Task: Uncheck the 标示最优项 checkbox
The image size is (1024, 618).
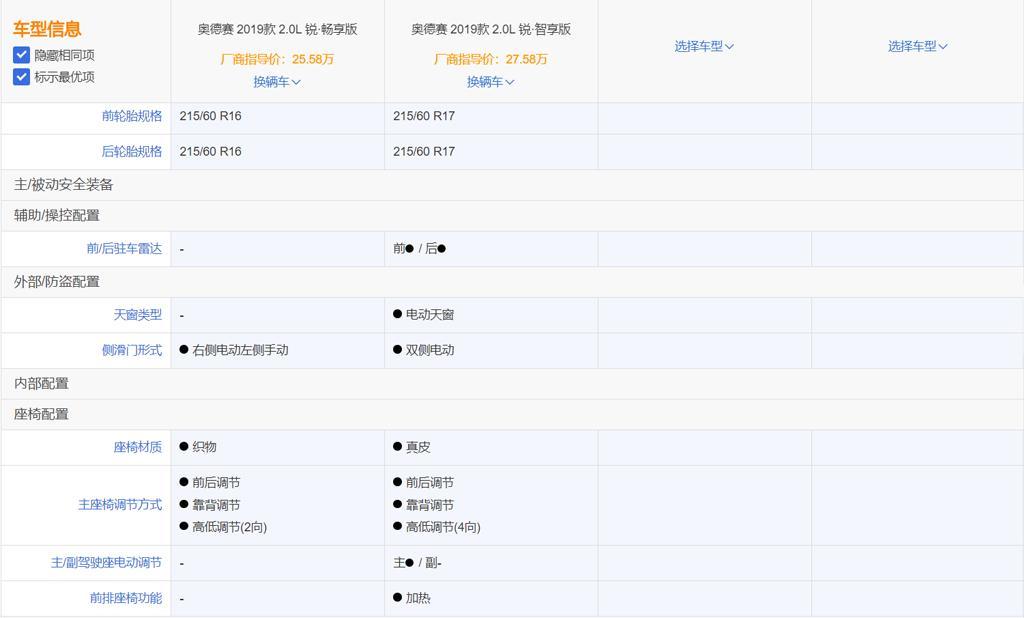Action: coord(22,76)
